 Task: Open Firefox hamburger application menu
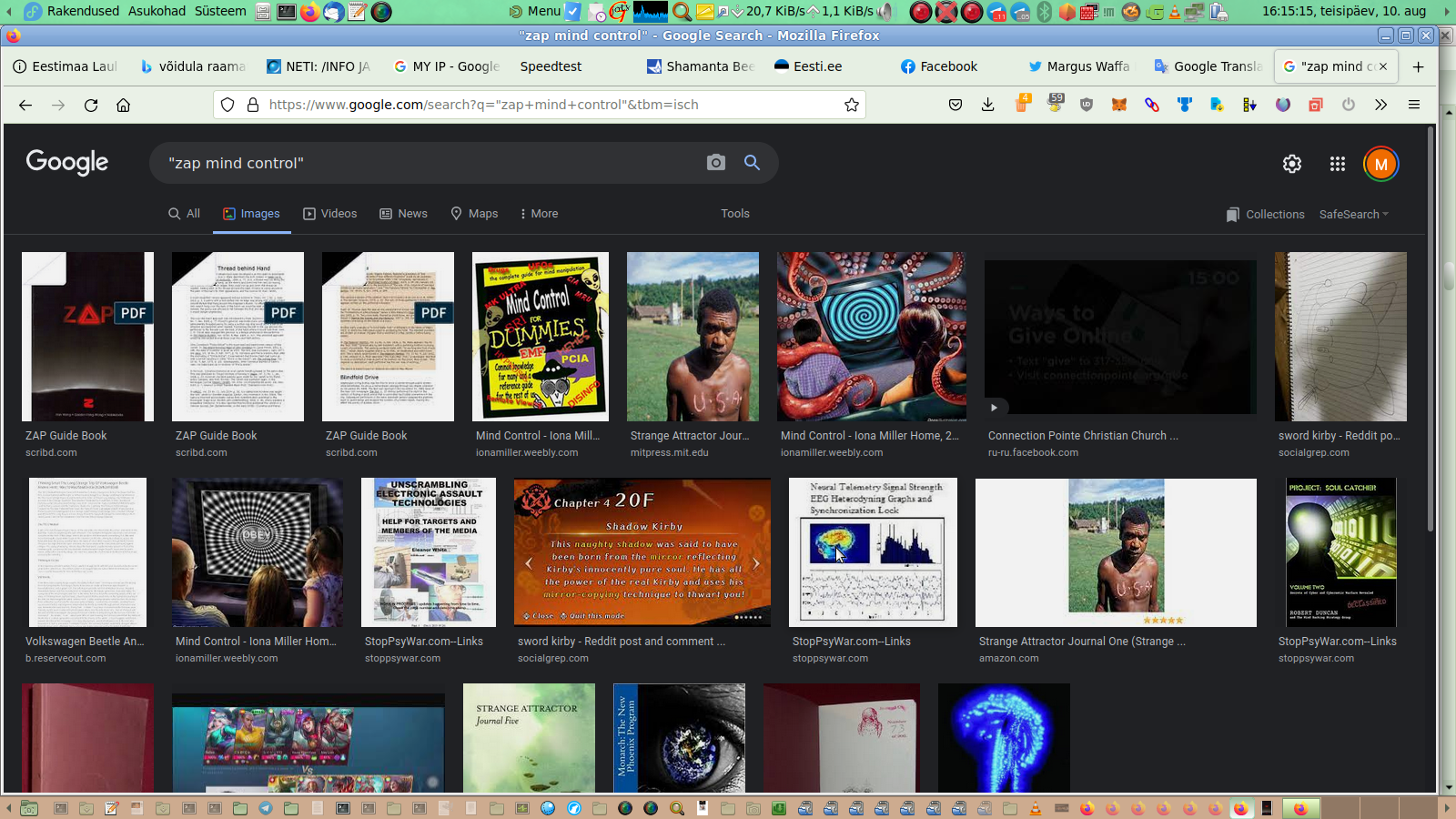tap(1413, 105)
